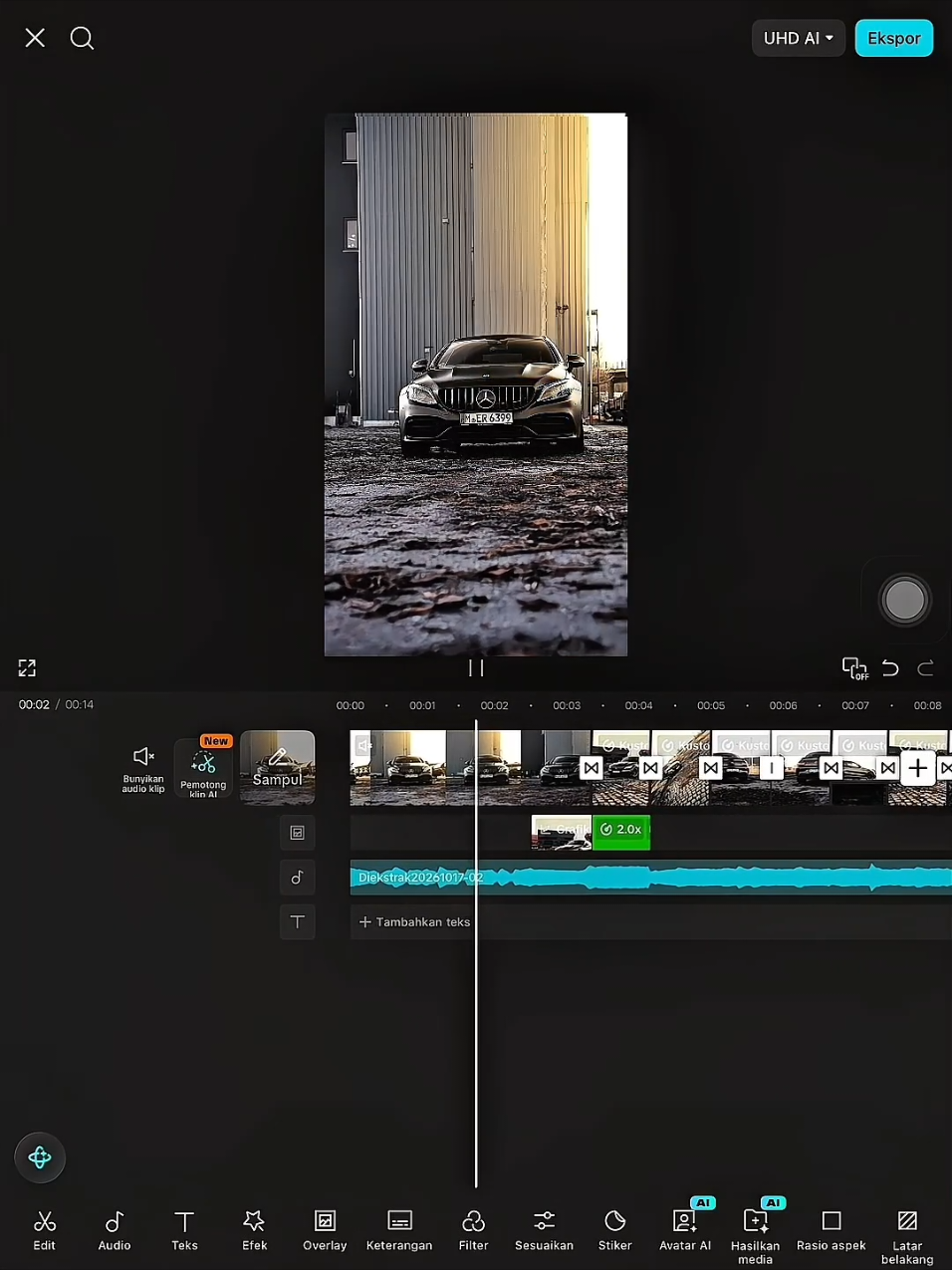Click the 00:02 / 00:14 time readout
Viewport: 952px width, 1270px height.
coord(56,704)
